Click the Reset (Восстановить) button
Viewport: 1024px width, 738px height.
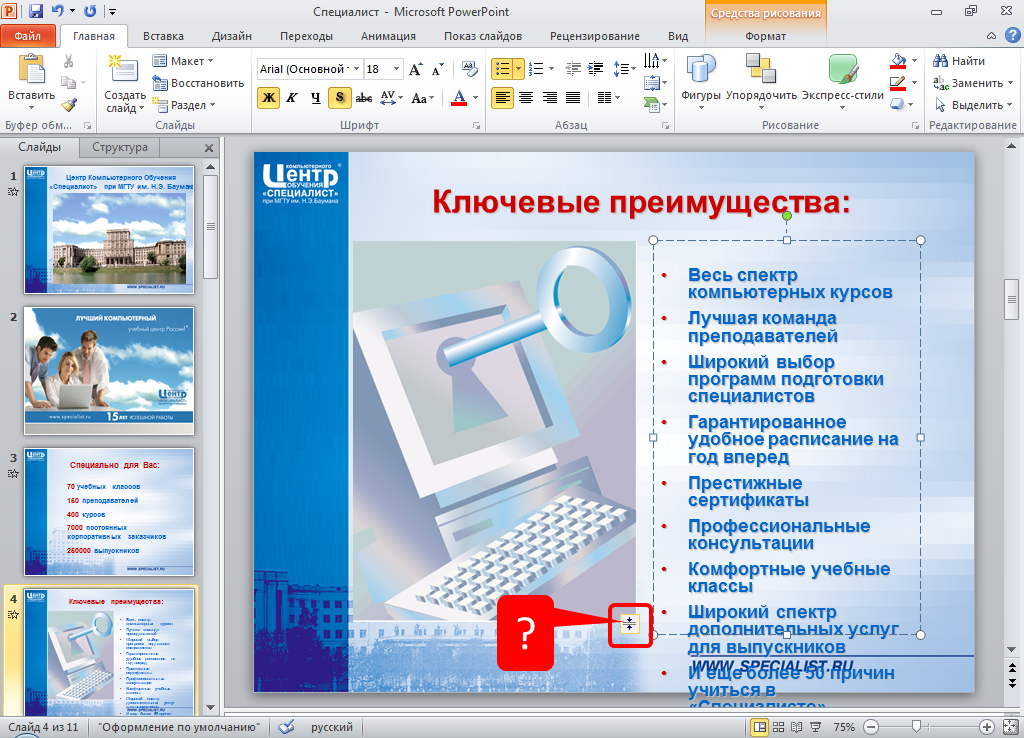pos(198,83)
